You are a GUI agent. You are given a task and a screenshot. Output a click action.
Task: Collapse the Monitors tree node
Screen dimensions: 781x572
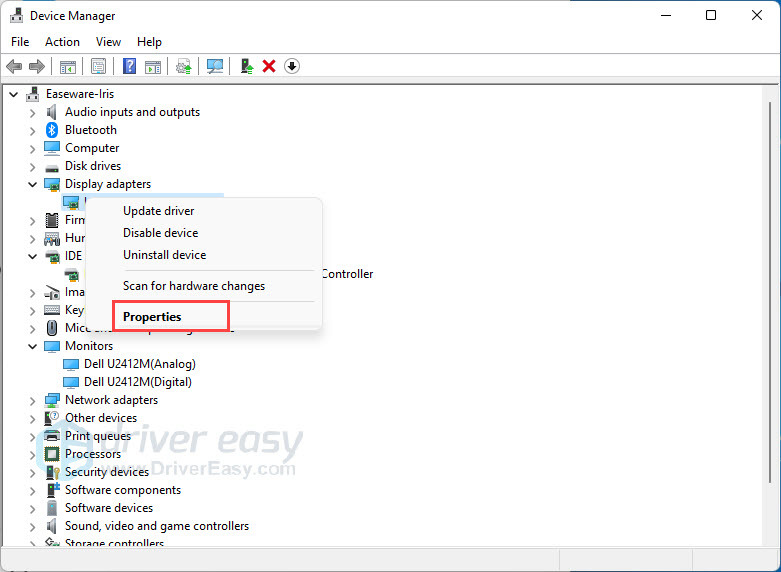tap(33, 346)
